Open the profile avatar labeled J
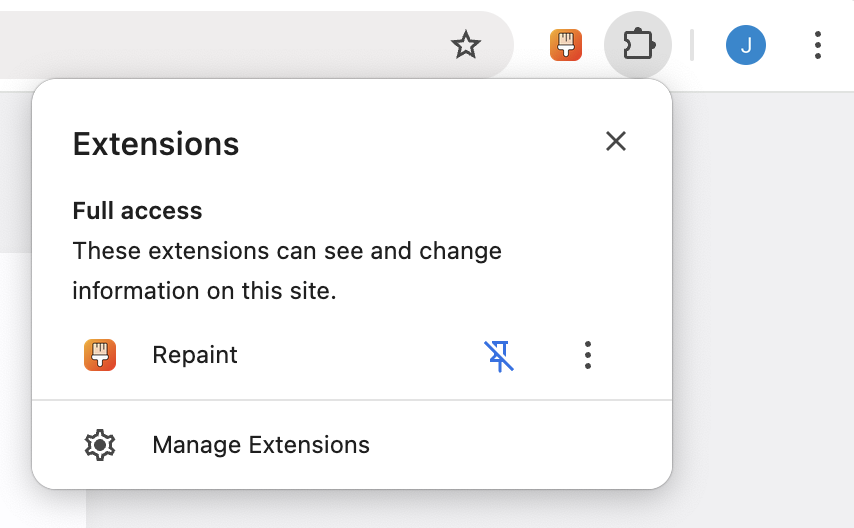Image resolution: width=854 pixels, height=528 pixels. [x=746, y=45]
